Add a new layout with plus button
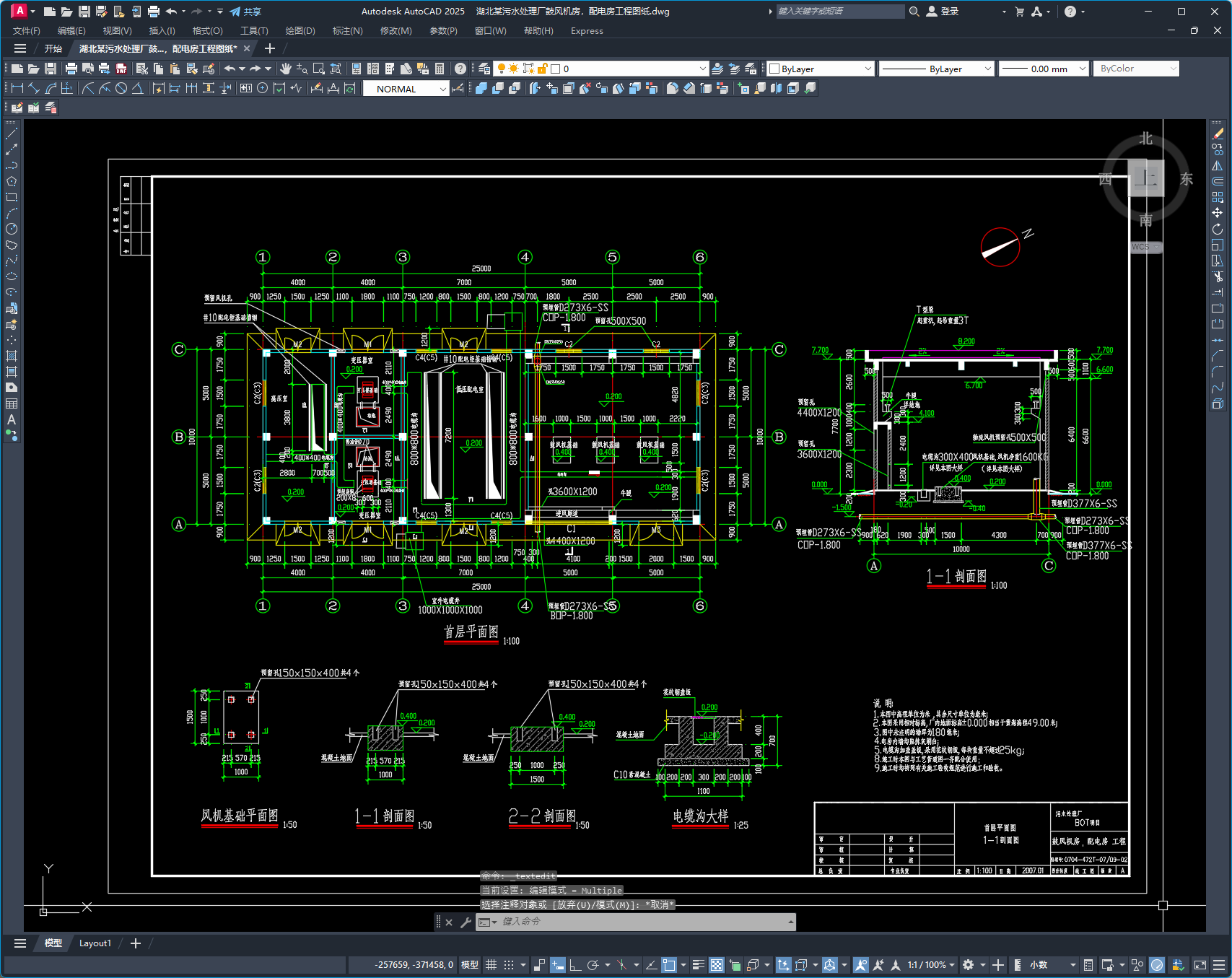1232x978 pixels. pyautogui.click(x=135, y=943)
